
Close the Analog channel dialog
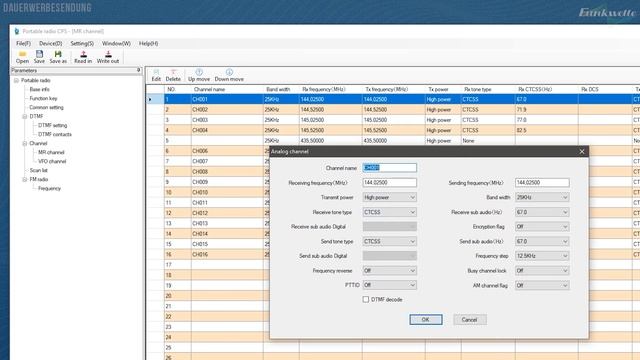pyautogui.click(x=582, y=151)
